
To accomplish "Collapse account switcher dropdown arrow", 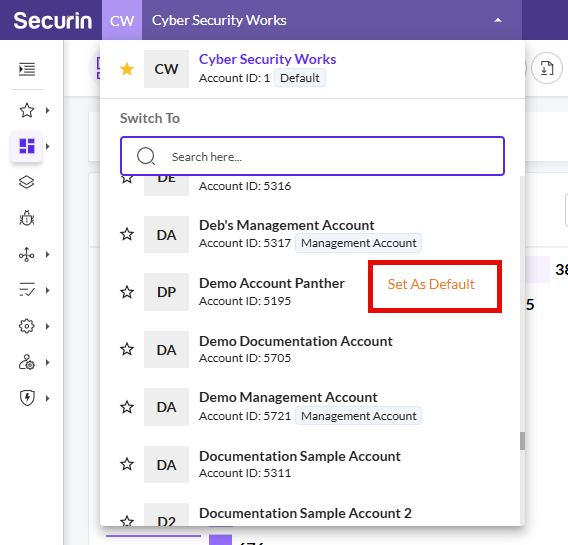I will point(498,20).
